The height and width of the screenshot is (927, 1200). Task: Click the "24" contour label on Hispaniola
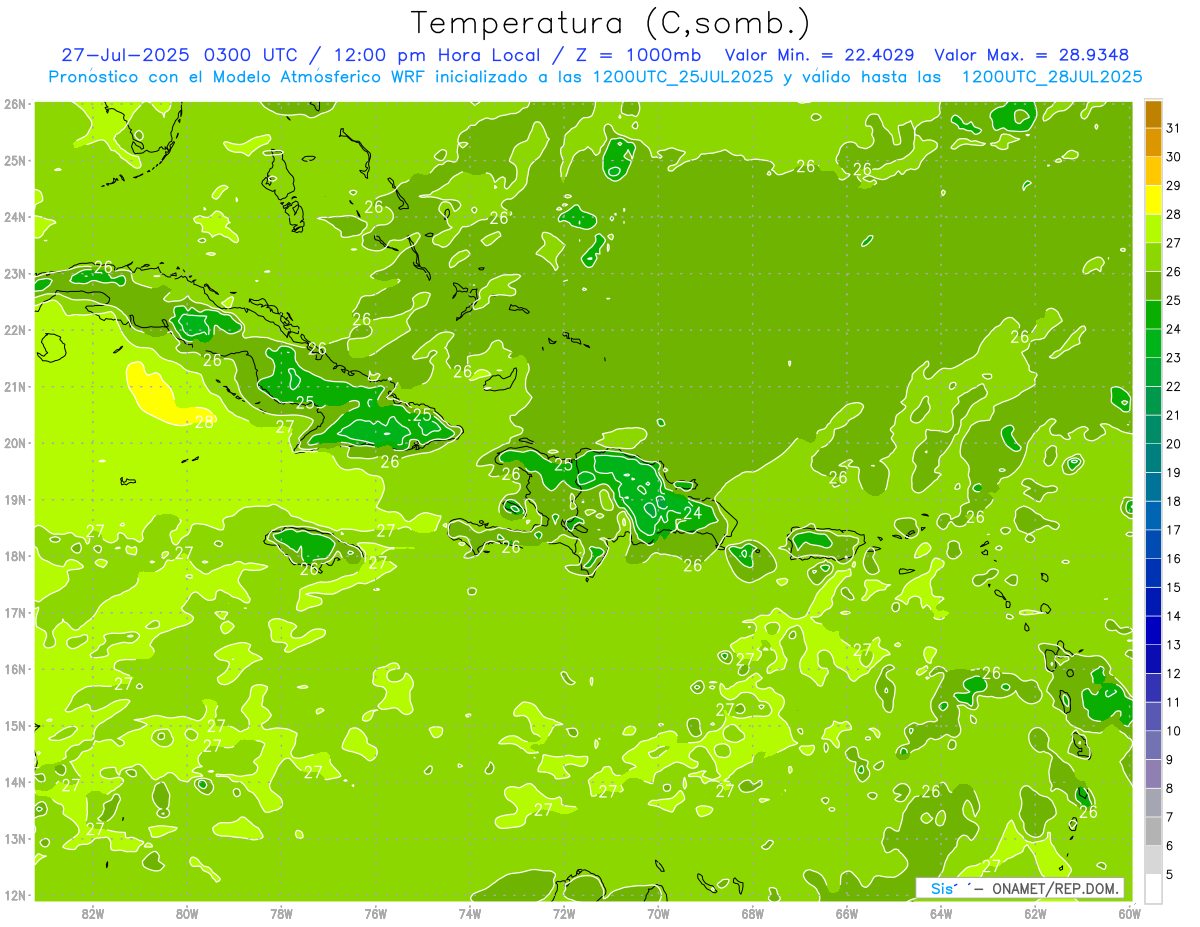[x=692, y=513]
